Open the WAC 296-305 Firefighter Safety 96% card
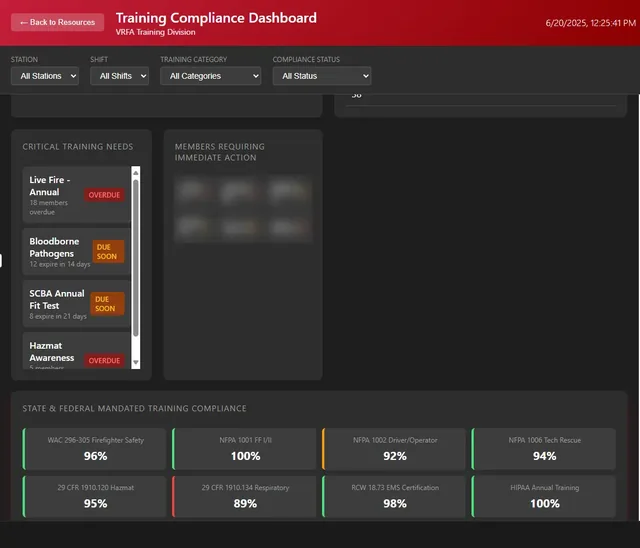640x548 pixels. pos(95,449)
